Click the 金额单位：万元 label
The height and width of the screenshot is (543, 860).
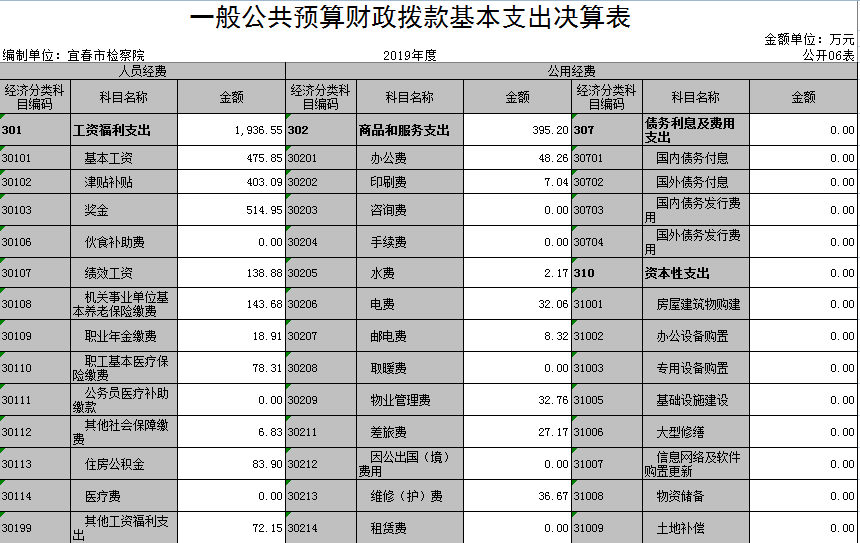(809, 39)
